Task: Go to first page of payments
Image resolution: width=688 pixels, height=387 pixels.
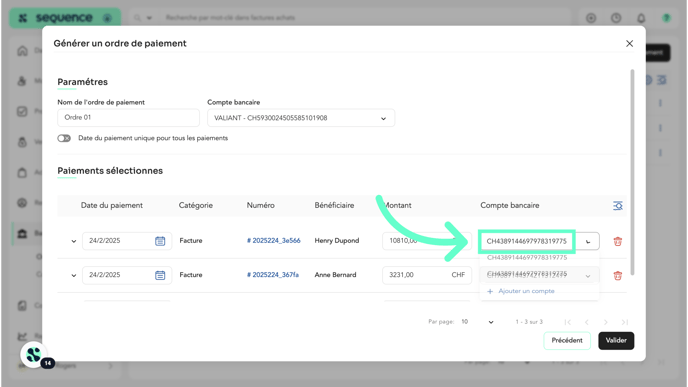Action: tap(567, 322)
